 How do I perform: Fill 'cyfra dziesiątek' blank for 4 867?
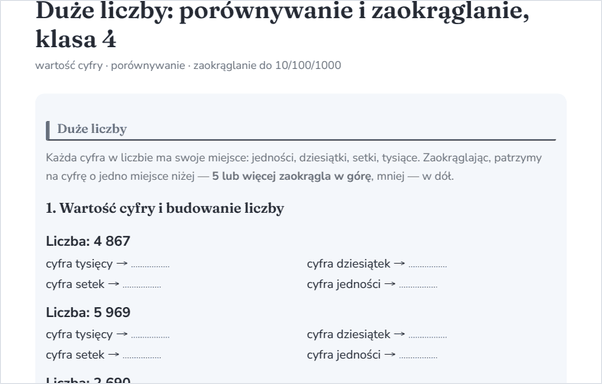[427, 264]
